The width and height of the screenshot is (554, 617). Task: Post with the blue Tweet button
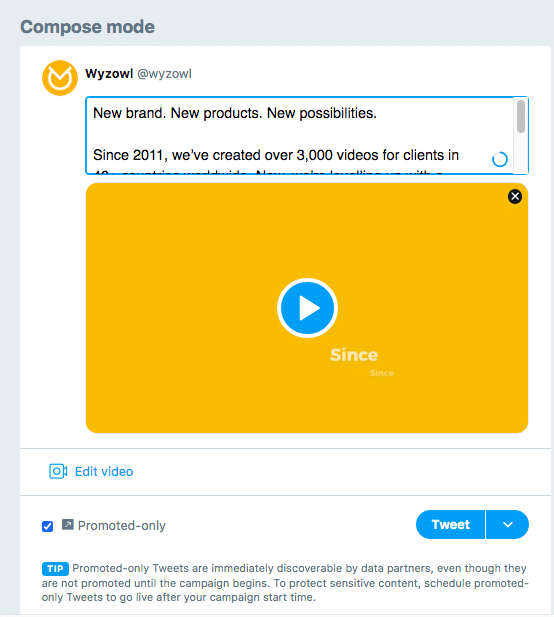click(x=450, y=525)
